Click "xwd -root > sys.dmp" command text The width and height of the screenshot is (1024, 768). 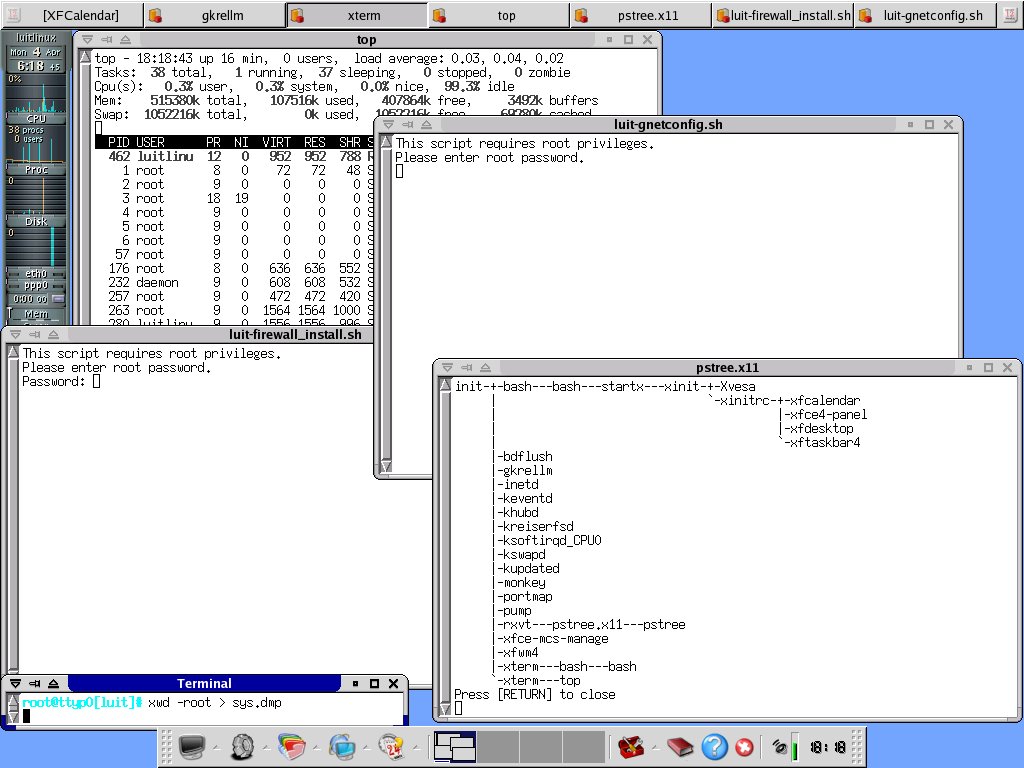[215, 703]
